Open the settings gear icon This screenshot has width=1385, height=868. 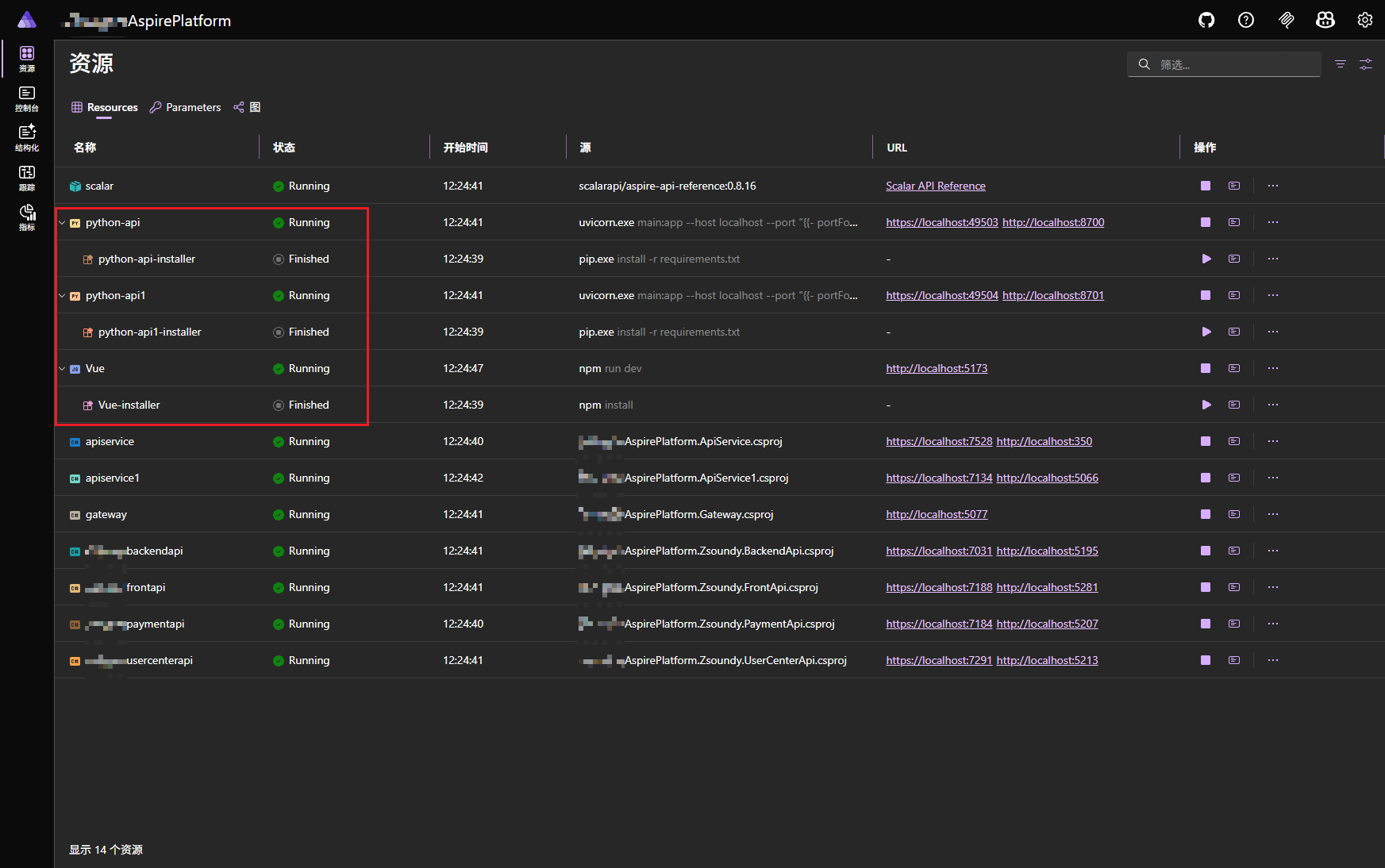[1365, 21]
